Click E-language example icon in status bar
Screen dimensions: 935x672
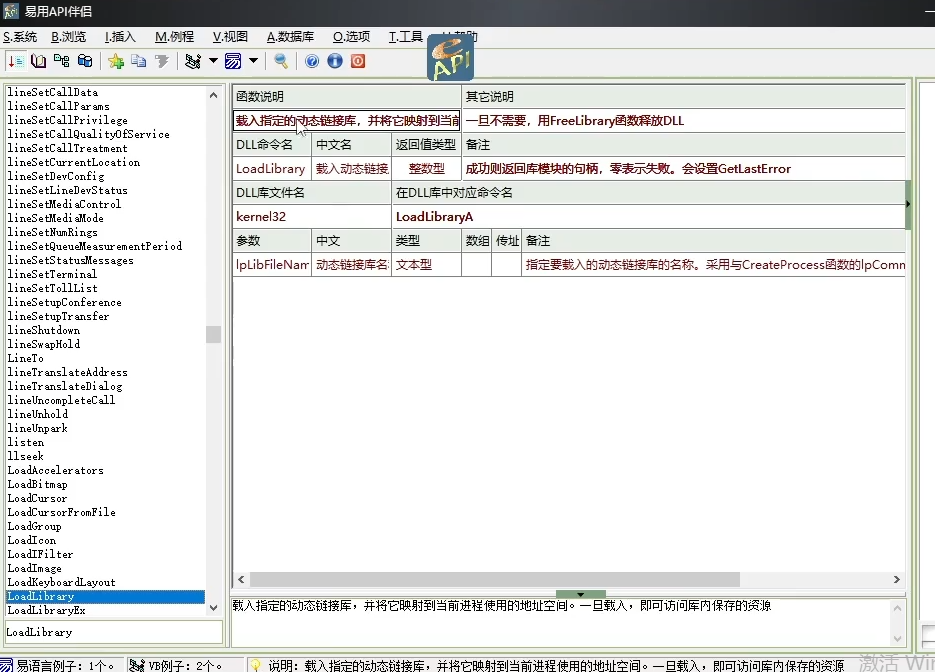pos(7,665)
